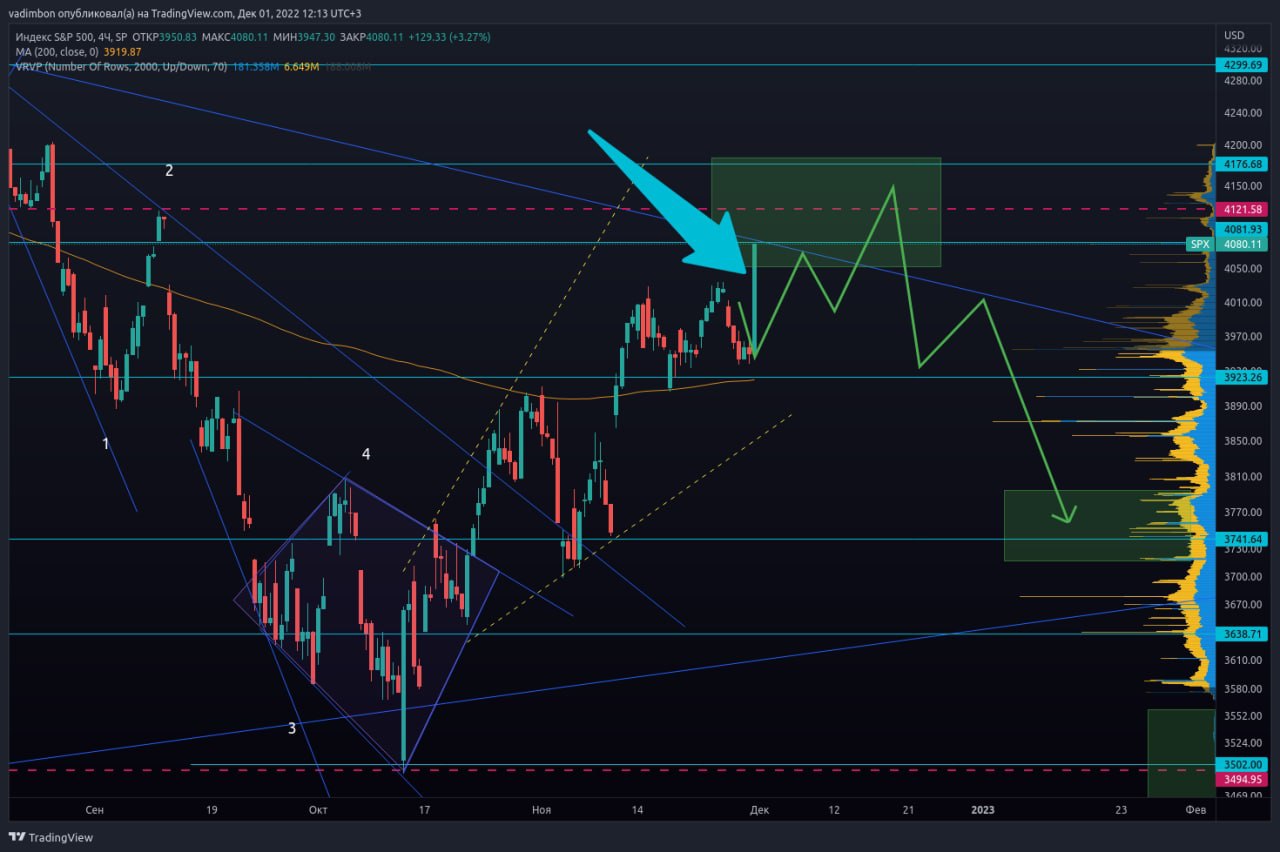Viewport: 1280px width, 852px height.
Task: Click the SPX symbol tag
Action: pyautogui.click(x=1200, y=244)
